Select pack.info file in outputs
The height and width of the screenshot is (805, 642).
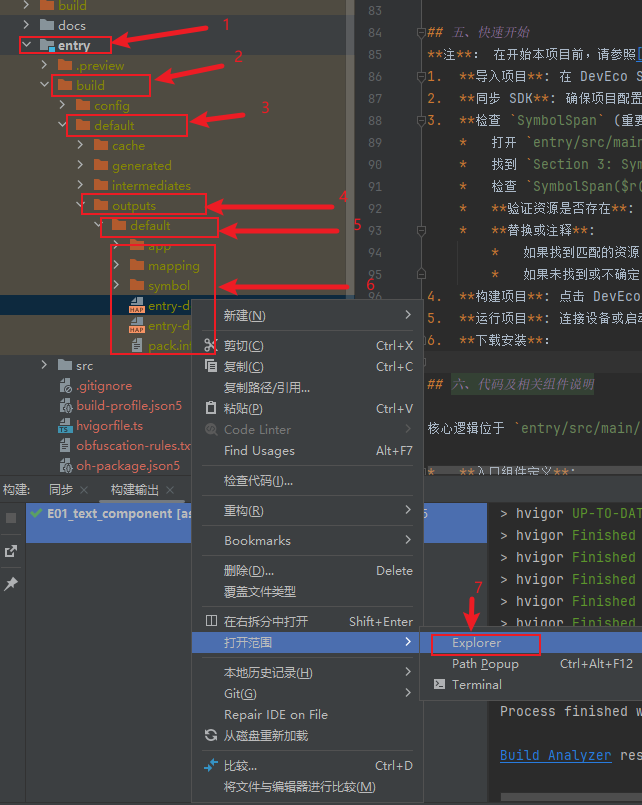pyautogui.click(x=169, y=346)
